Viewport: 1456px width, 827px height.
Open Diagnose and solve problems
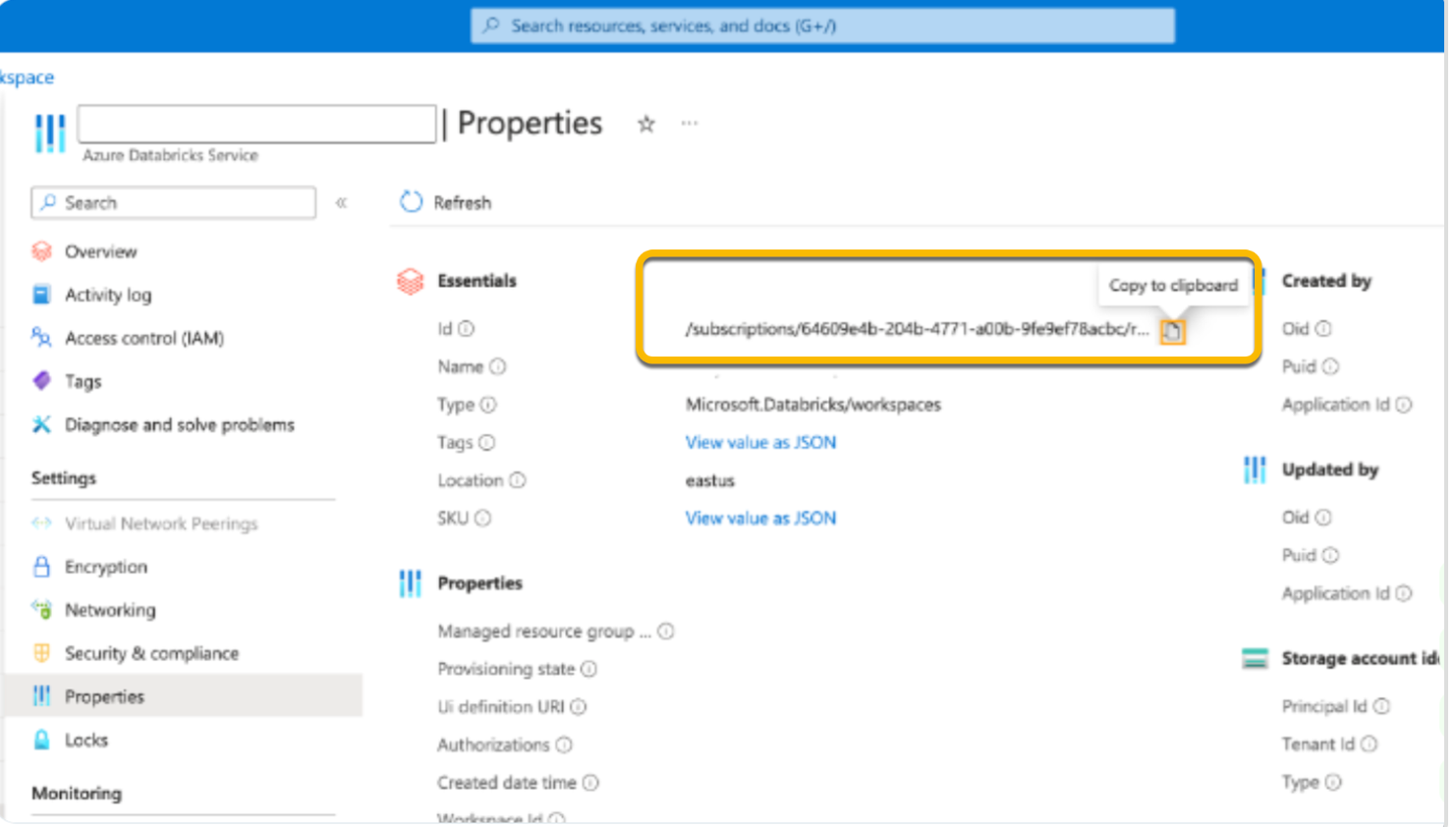pyautogui.click(x=180, y=424)
